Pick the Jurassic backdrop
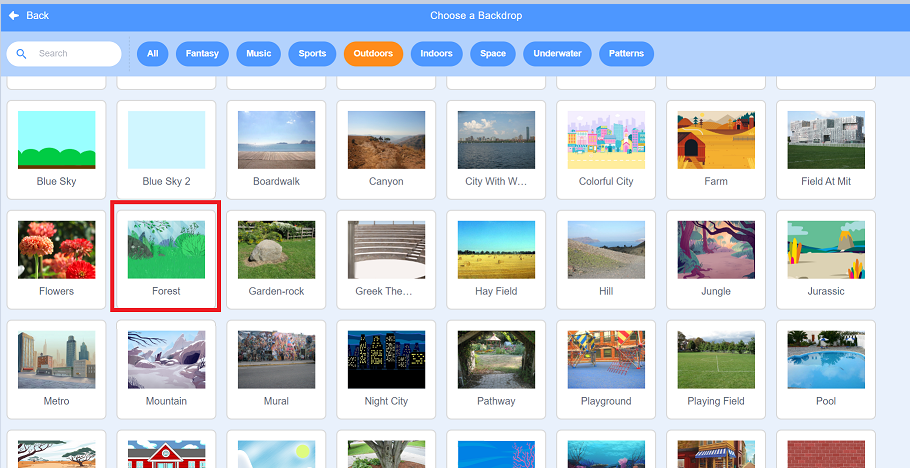 tap(826, 260)
